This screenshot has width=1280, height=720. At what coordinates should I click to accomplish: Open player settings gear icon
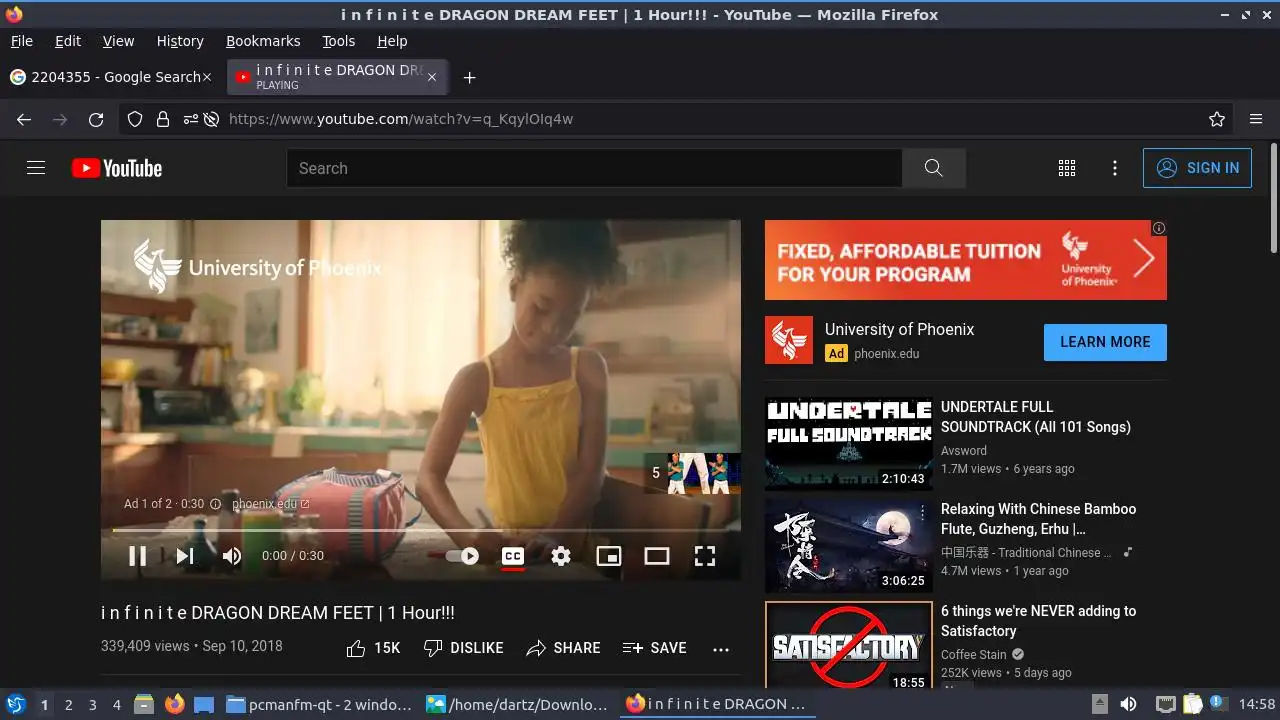pyautogui.click(x=561, y=556)
